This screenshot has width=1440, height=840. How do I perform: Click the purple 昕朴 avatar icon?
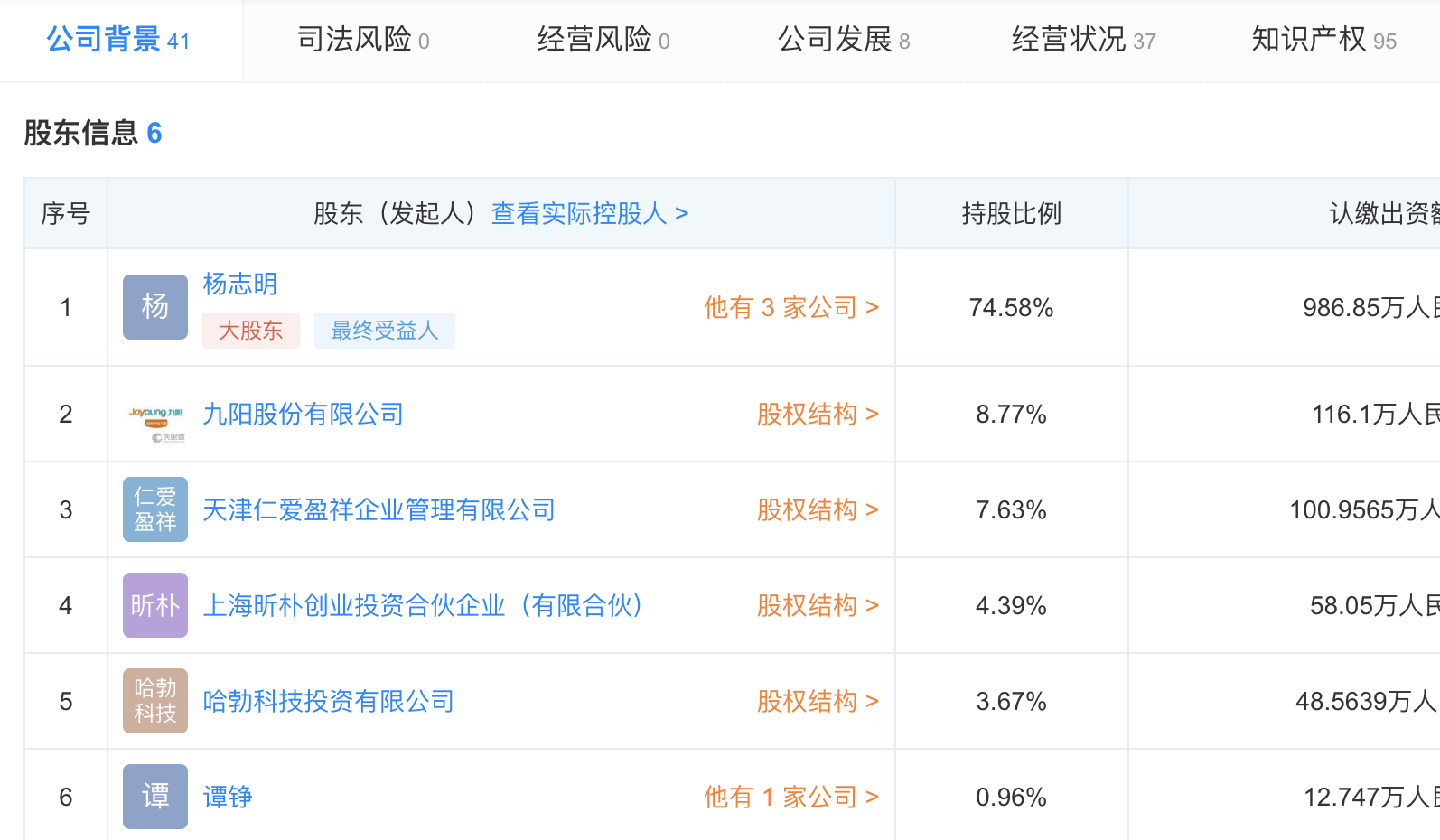155,605
